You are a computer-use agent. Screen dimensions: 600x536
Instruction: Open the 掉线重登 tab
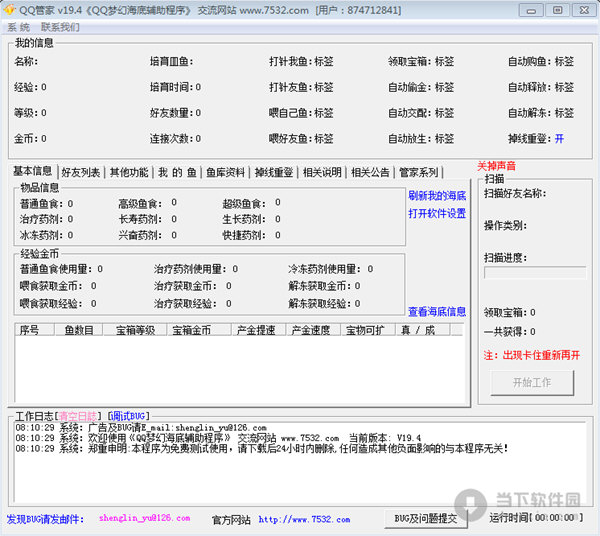[274, 172]
